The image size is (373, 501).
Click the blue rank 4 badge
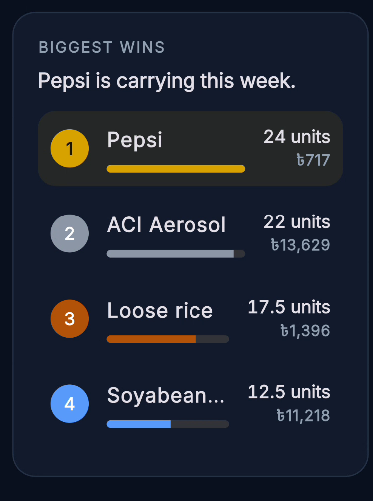(70, 404)
